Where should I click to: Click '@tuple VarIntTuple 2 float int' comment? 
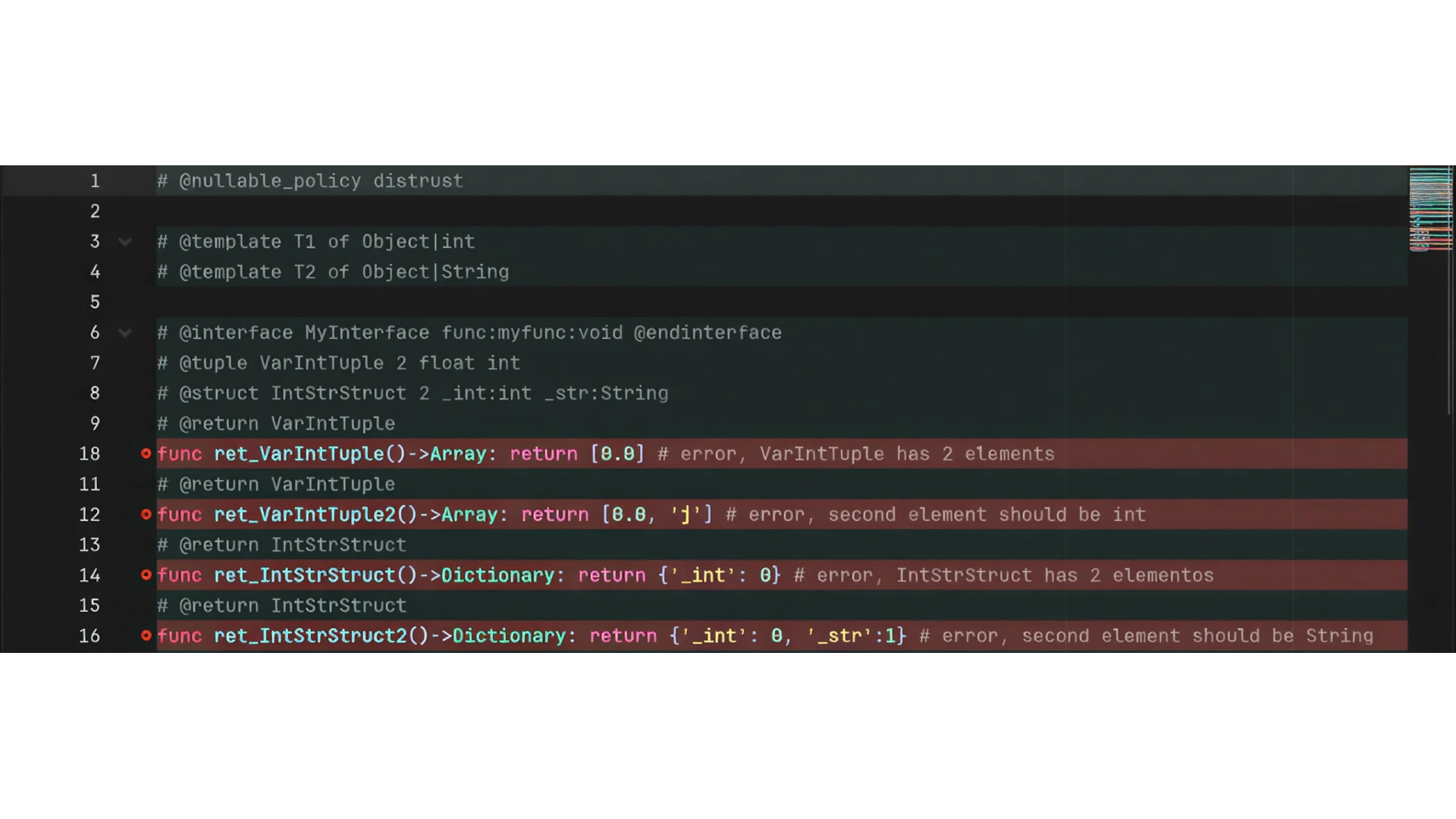(338, 362)
